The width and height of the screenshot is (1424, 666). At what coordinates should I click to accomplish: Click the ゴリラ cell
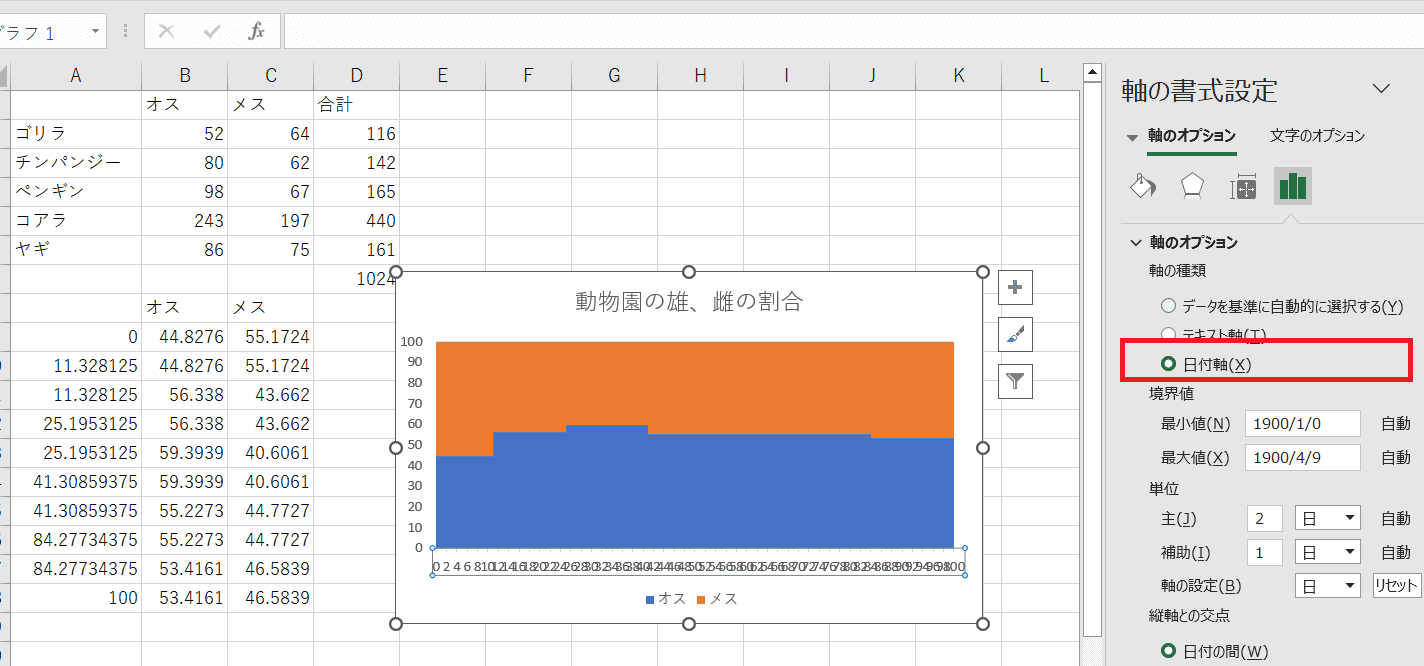[76, 134]
